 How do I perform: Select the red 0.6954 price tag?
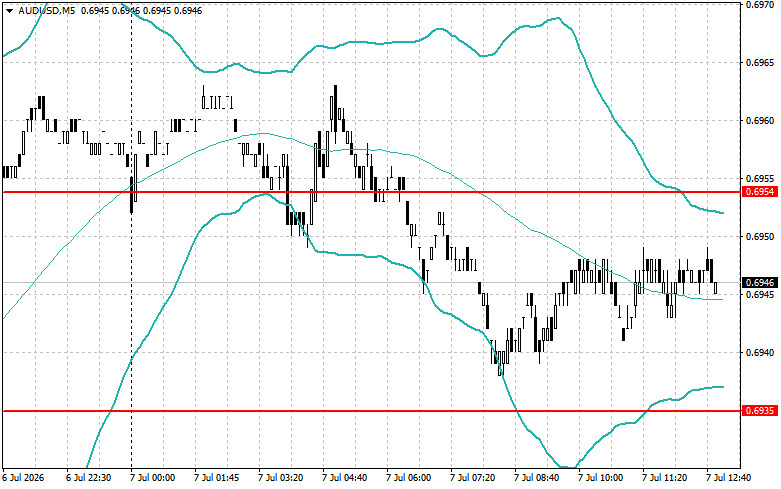coord(760,192)
